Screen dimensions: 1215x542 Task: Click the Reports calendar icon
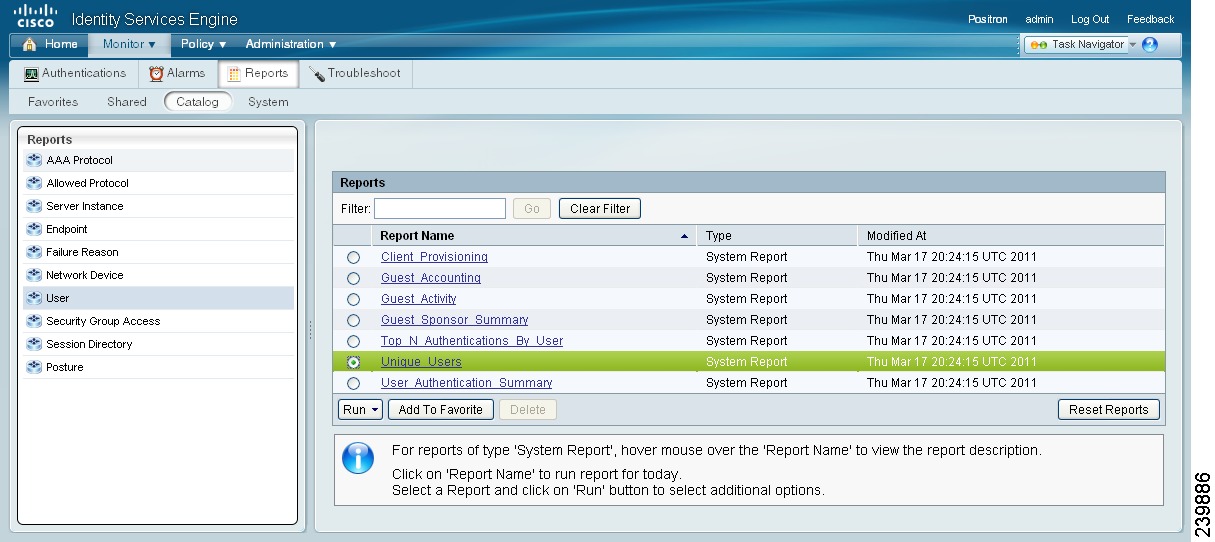pos(234,74)
